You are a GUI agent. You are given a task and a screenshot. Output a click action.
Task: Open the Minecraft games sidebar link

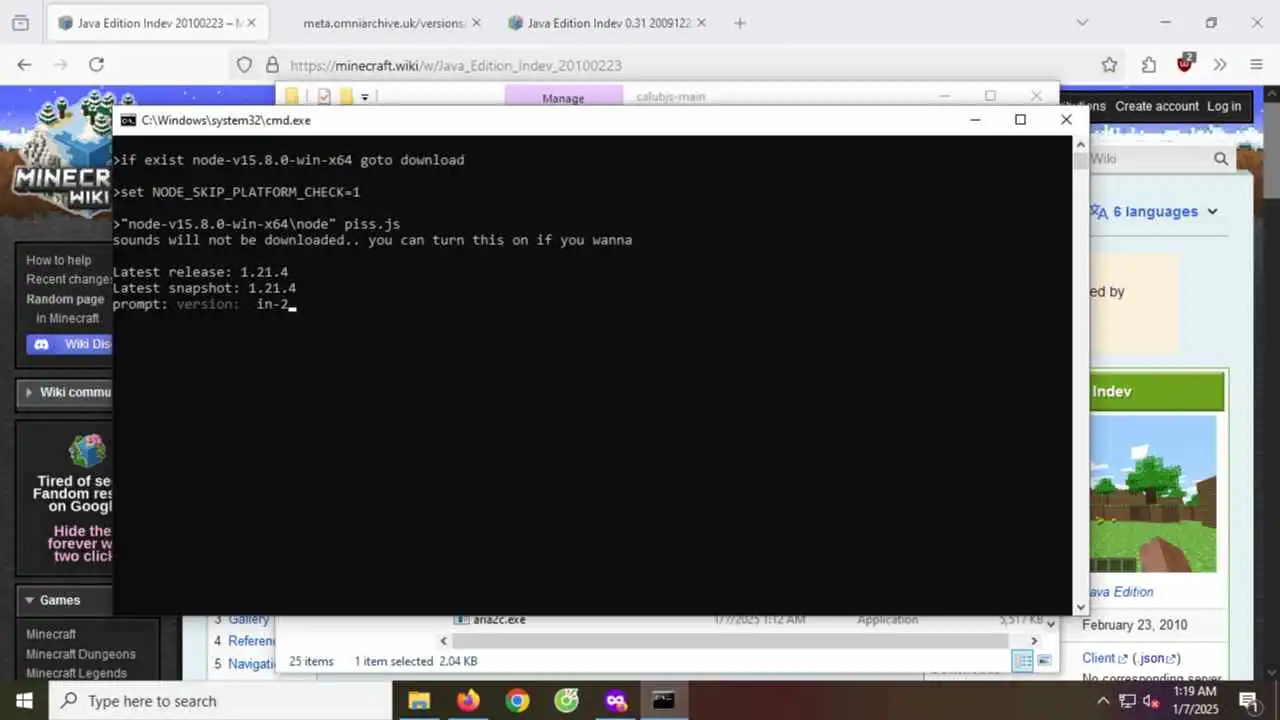point(51,634)
